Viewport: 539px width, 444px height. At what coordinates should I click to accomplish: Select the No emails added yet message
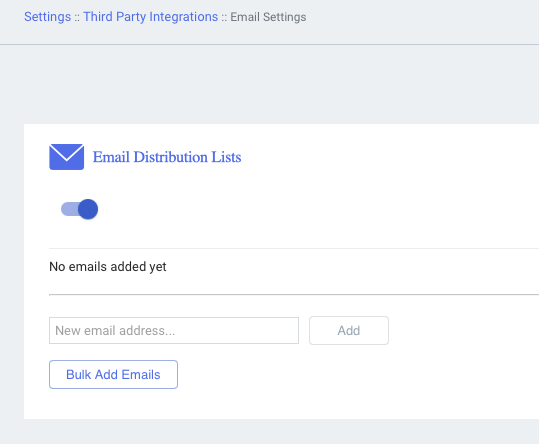(x=108, y=267)
